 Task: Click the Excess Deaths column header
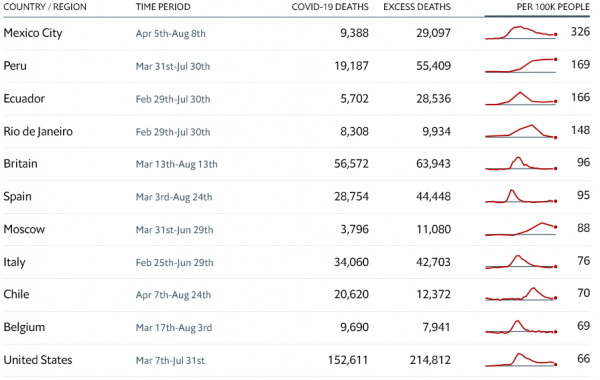click(417, 7)
